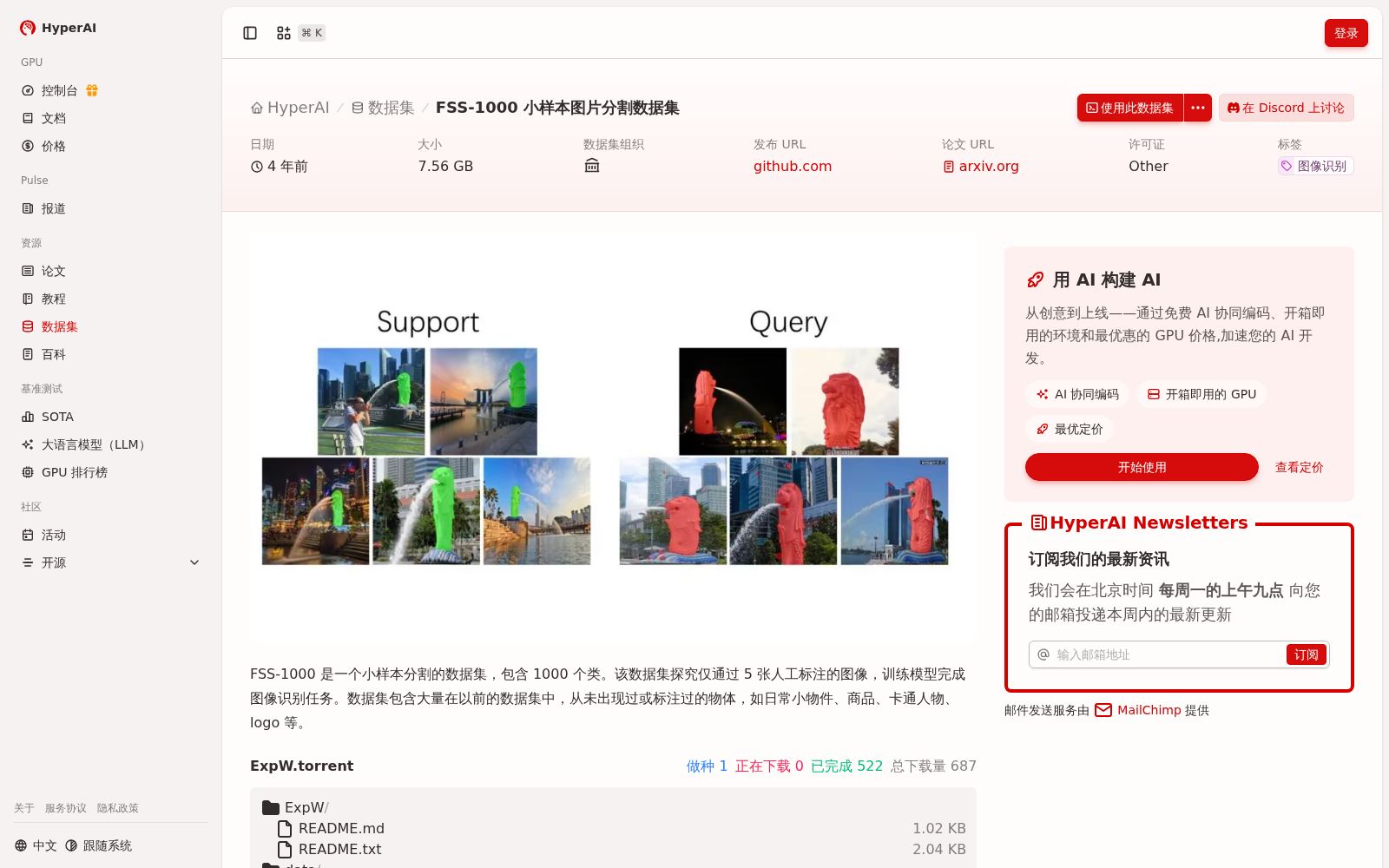Image resolution: width=1389 pixels, height=868 pixels.
Task: Open the 跟随系统 theme selector
Action: 98,845
